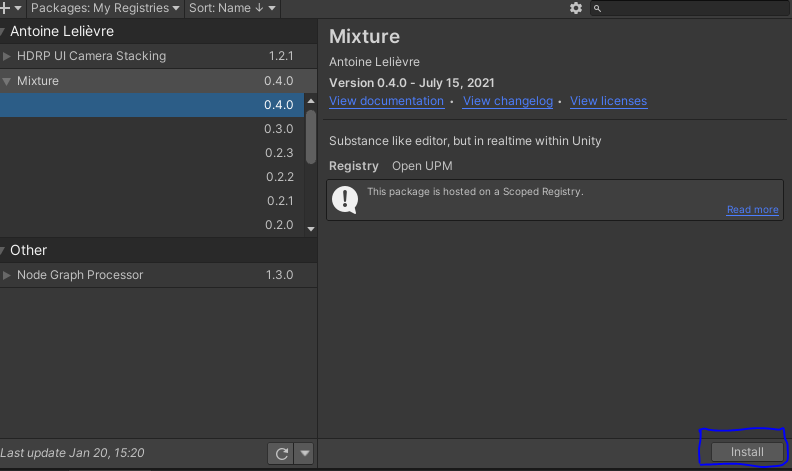
Task: Click author name Antoine Lelièvre in details
Action: (x=374, y=62)
